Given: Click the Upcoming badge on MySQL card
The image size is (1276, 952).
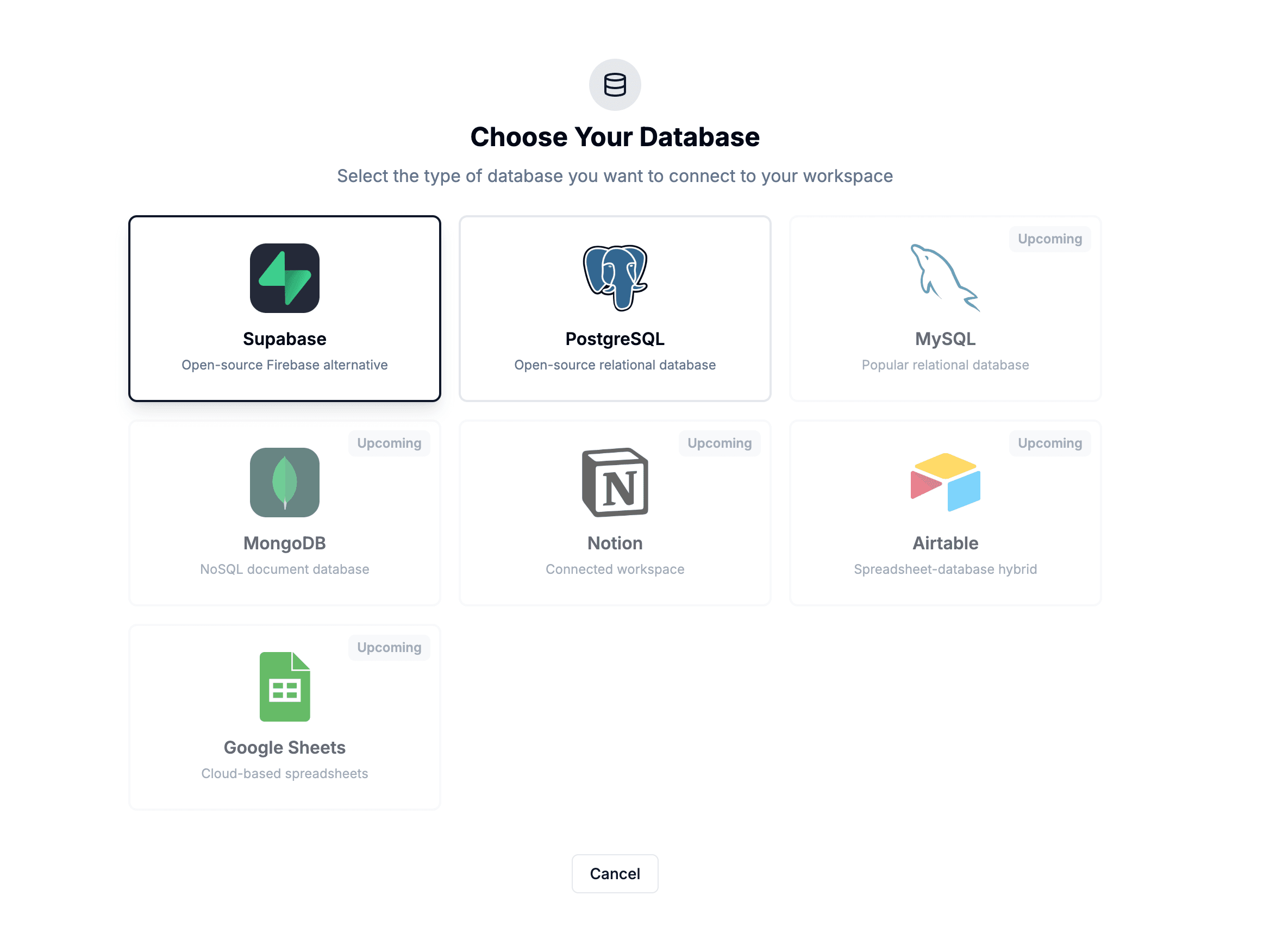Looking at the screenshot, I should click(x=1049, y=239).
